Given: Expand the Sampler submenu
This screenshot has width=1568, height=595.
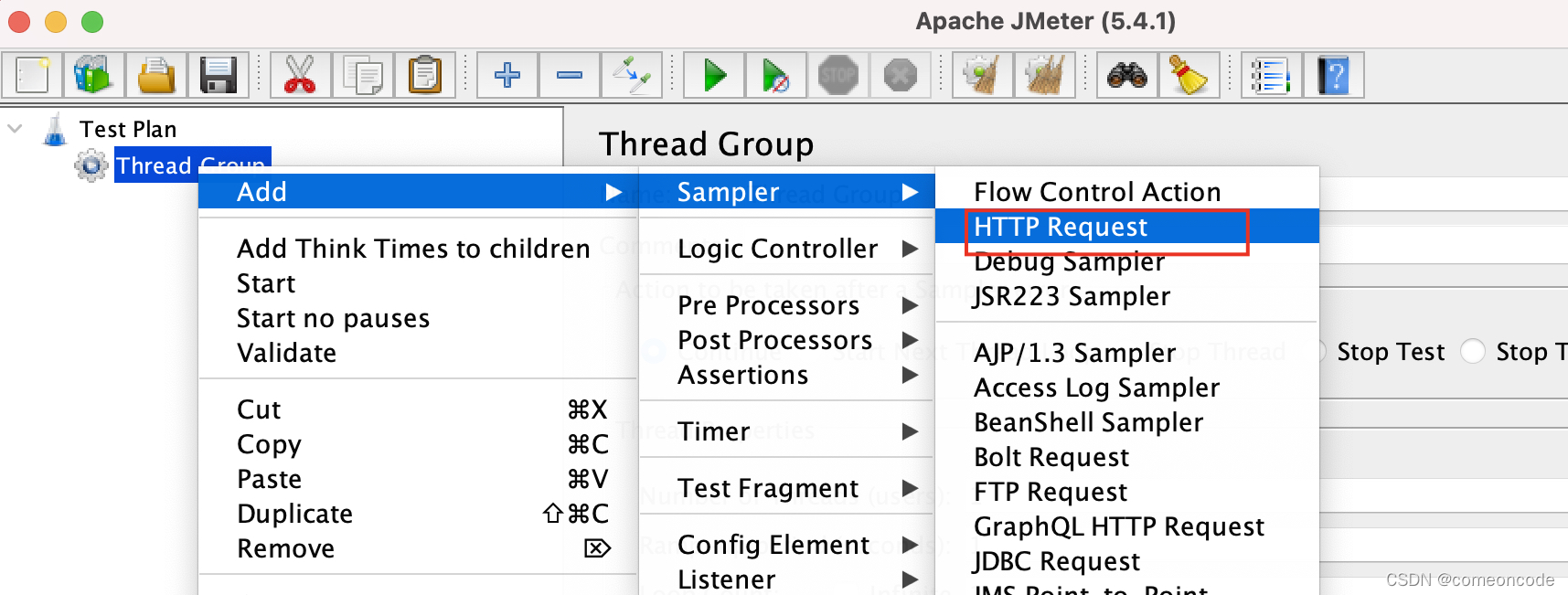Looking at the screenshot, I should [786, 192].
